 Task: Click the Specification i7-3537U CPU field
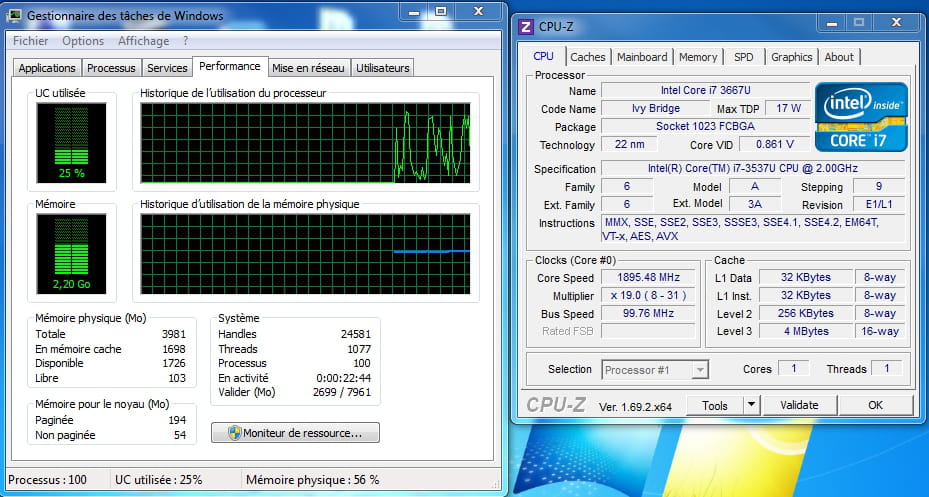(753, 168)
